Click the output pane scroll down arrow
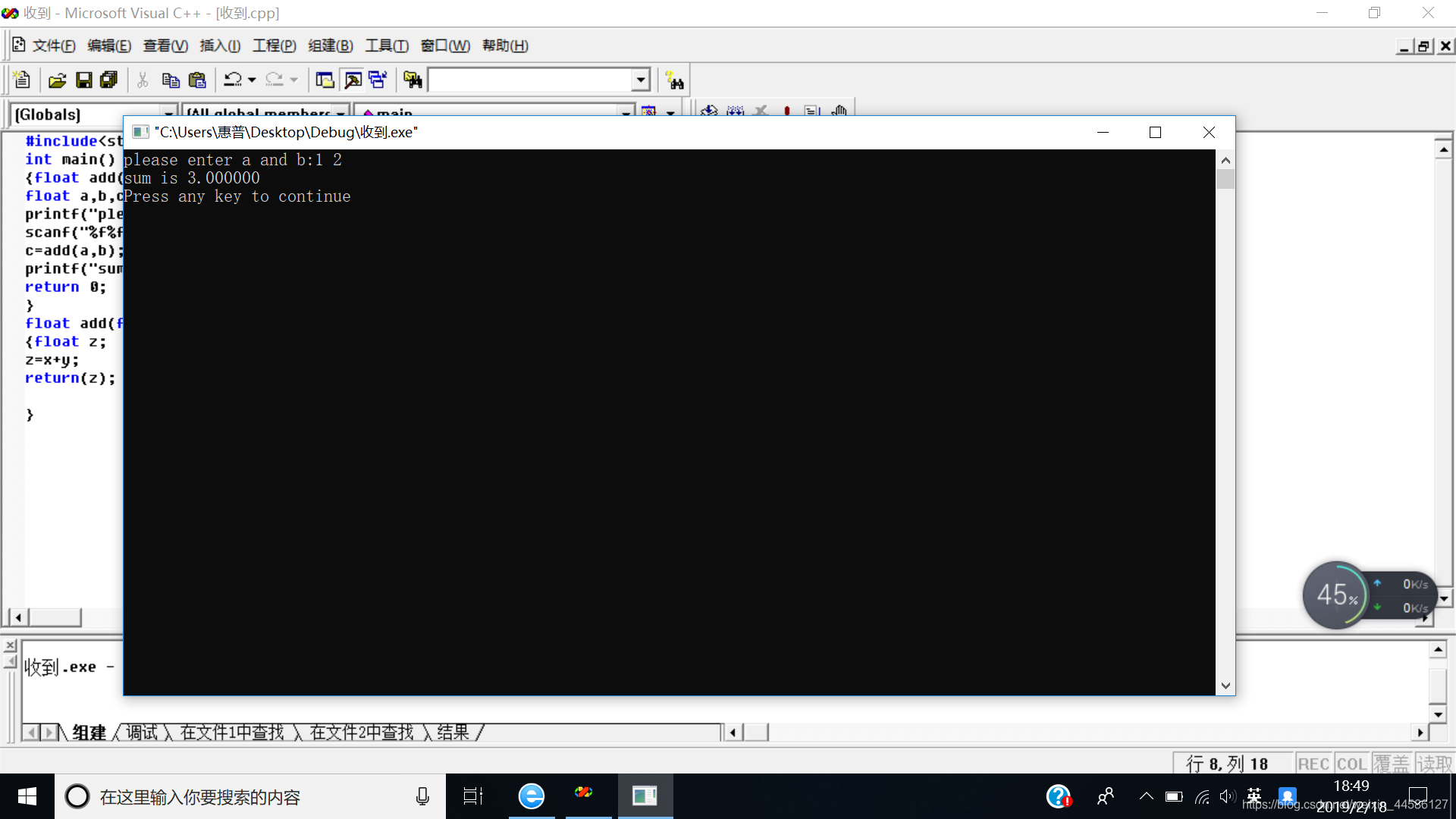The width and height of the screenshot is (1456, 819). (x=1438, y=714)
